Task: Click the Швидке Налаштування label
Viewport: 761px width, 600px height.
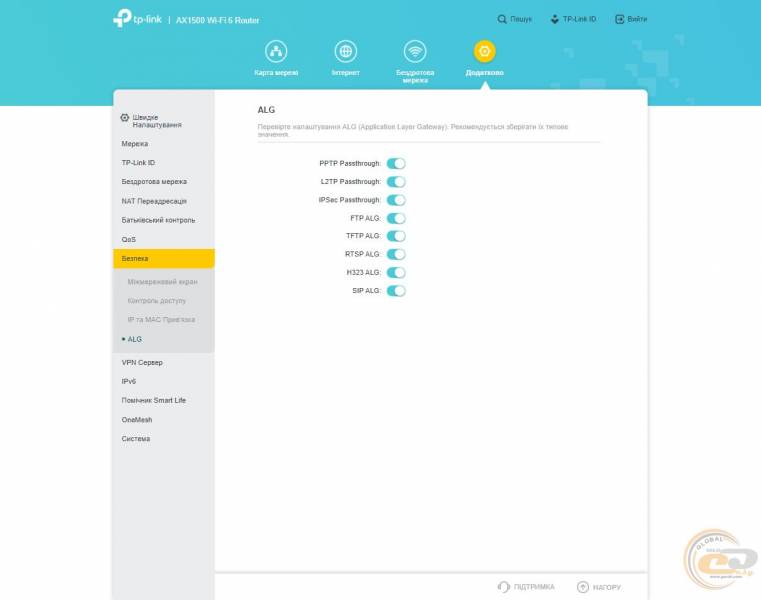Action: 157,121
